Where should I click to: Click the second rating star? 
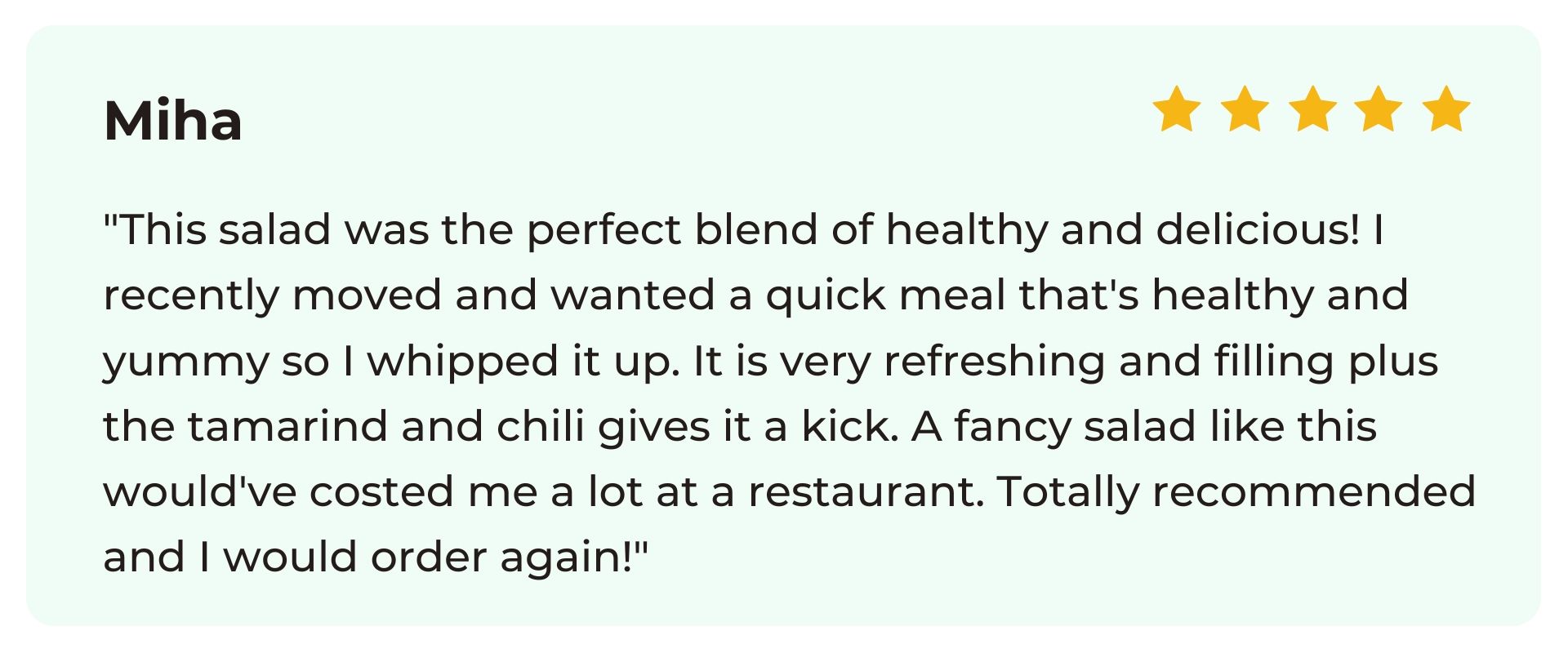point(1244,109)
